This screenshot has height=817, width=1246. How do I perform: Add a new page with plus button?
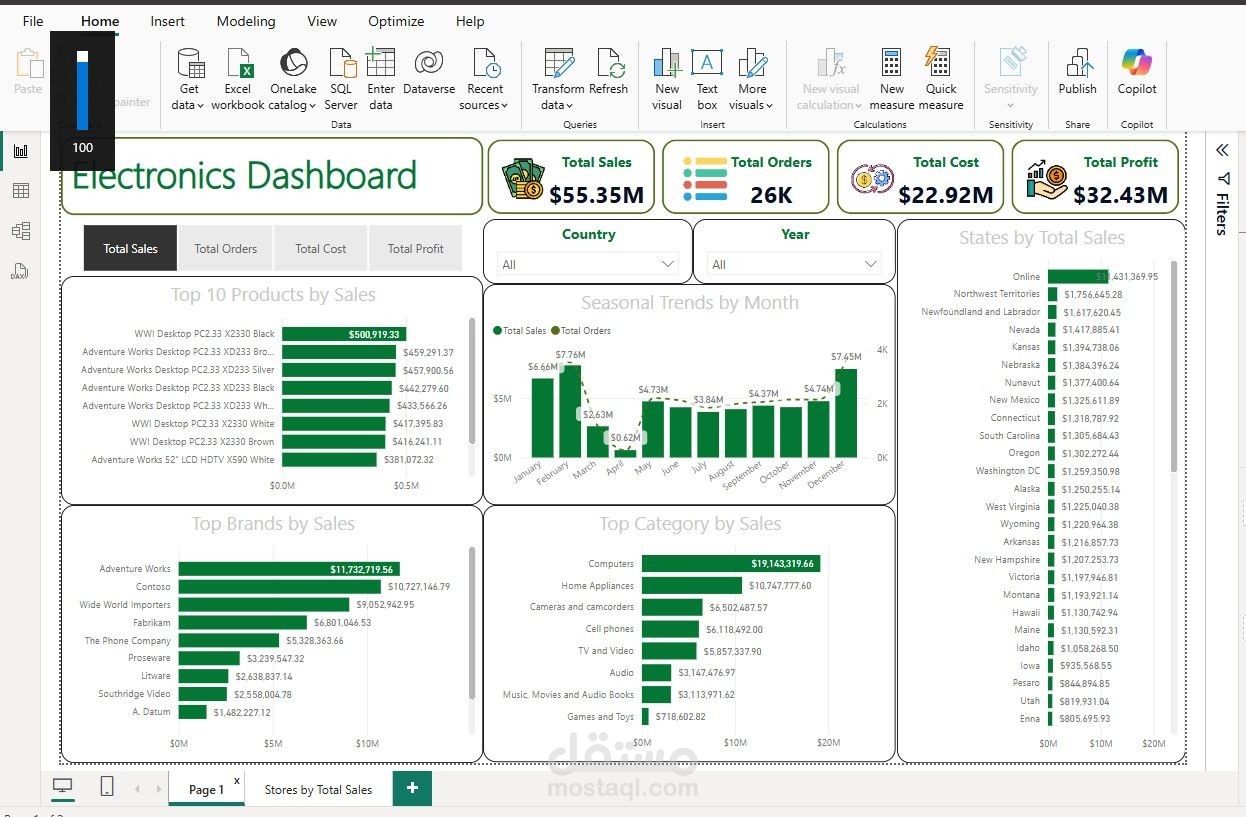point(412,788)
